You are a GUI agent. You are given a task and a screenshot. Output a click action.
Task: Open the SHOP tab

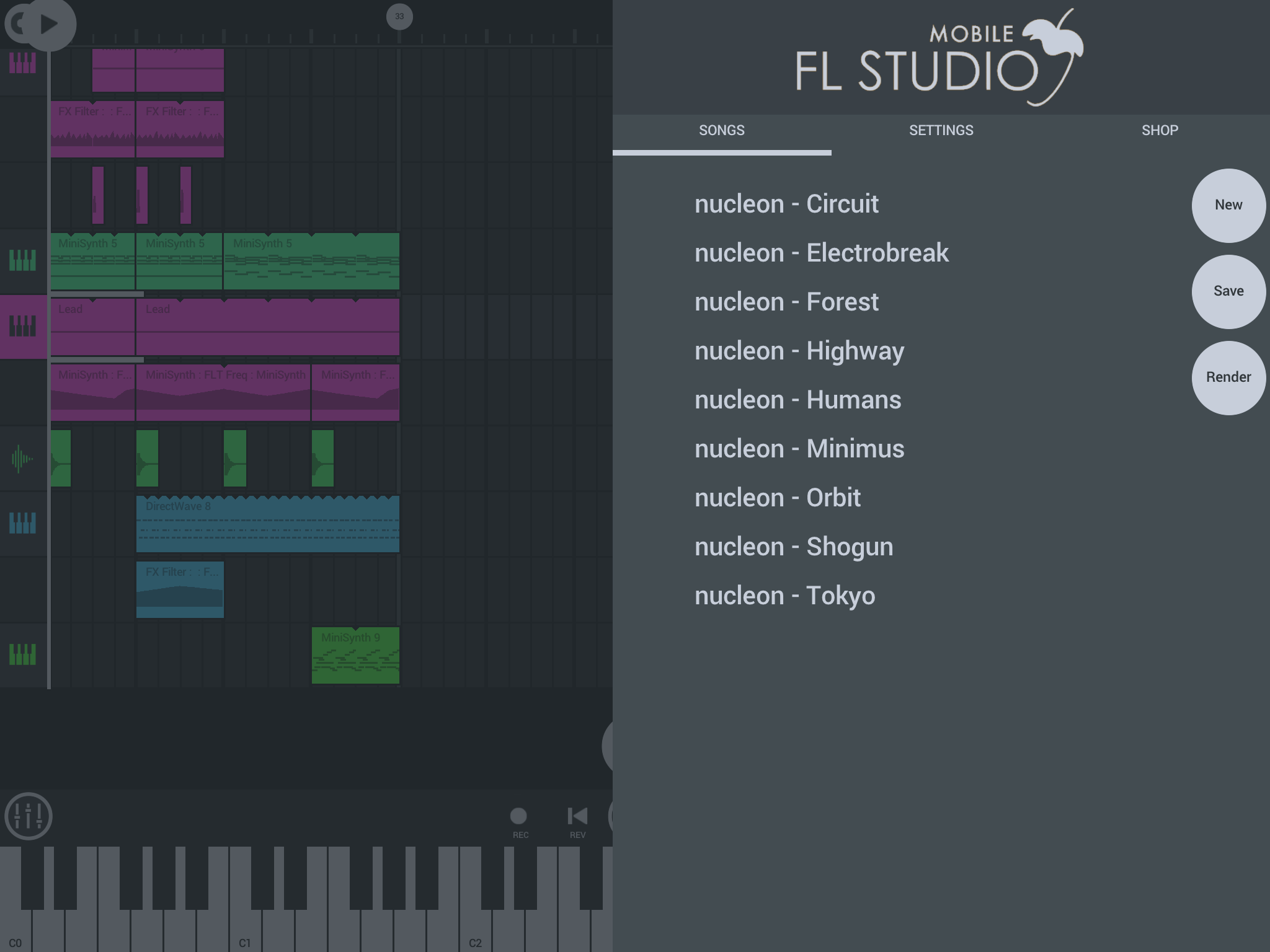1160,131
